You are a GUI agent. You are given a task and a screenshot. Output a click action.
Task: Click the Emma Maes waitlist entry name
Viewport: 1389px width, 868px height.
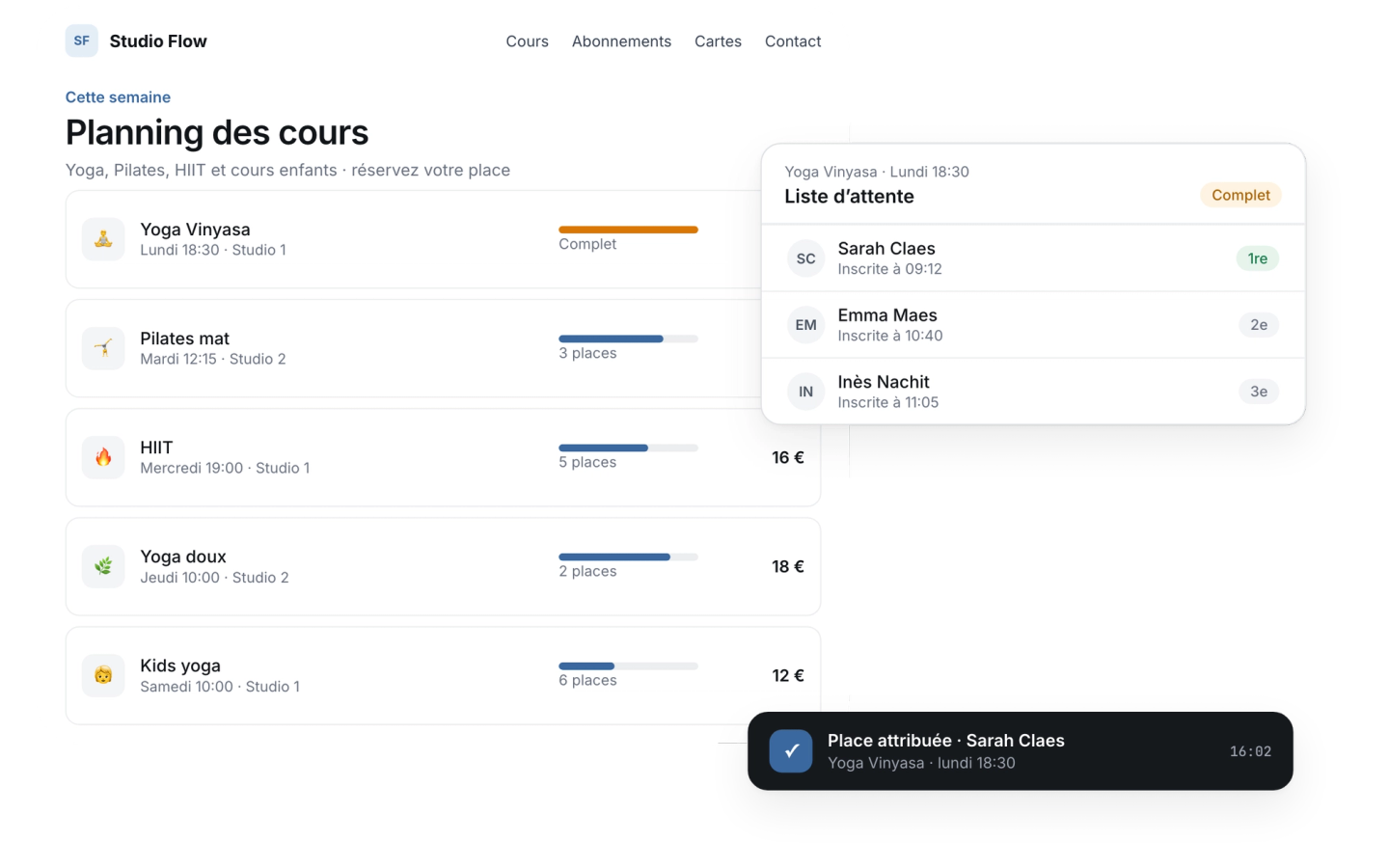coord(887,315)
